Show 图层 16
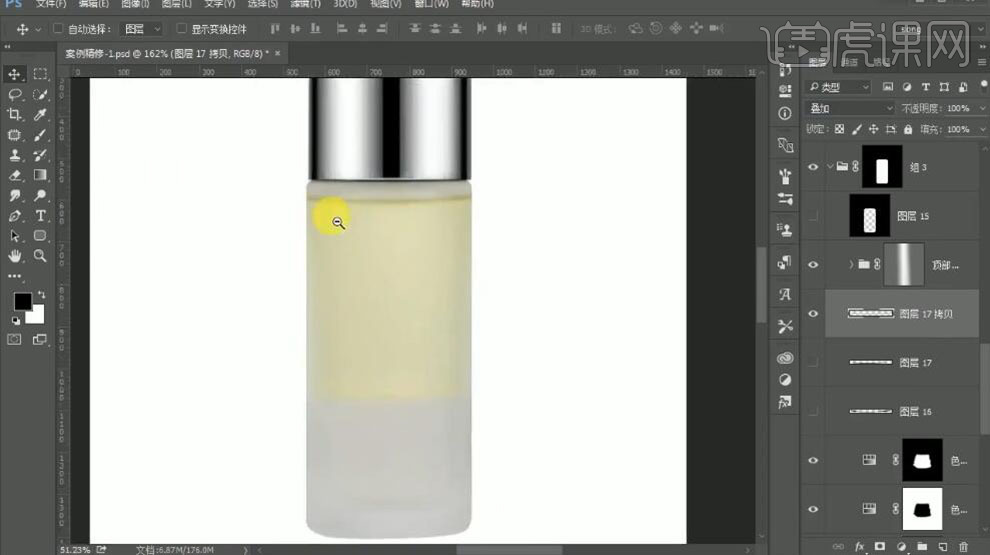Viewport: 990px width, 555px height. pos(813,412)
